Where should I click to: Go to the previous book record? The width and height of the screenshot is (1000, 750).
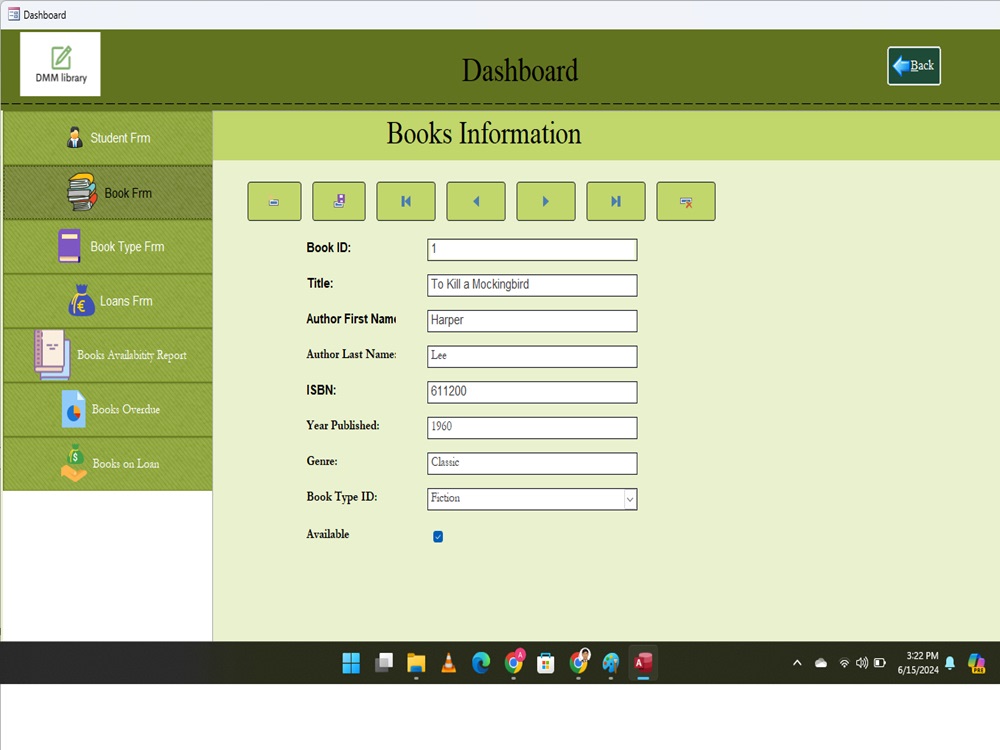(476, 202)
